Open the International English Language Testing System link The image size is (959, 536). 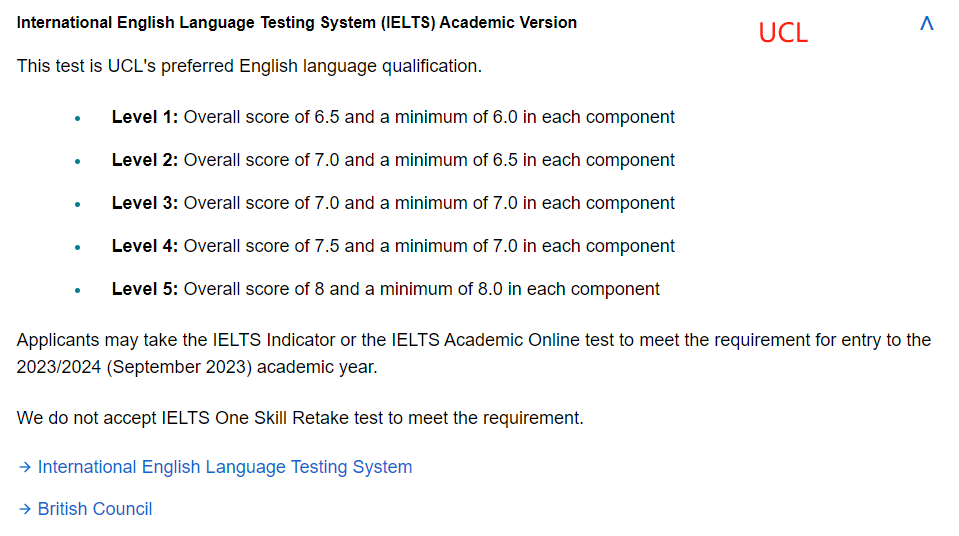pos(224,467)
